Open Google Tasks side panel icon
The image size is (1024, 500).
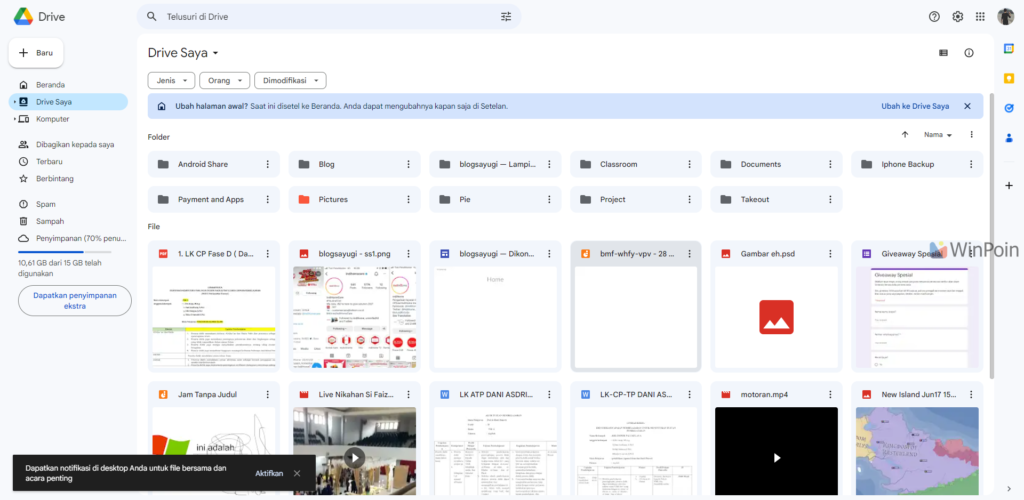coord(1009,108)
